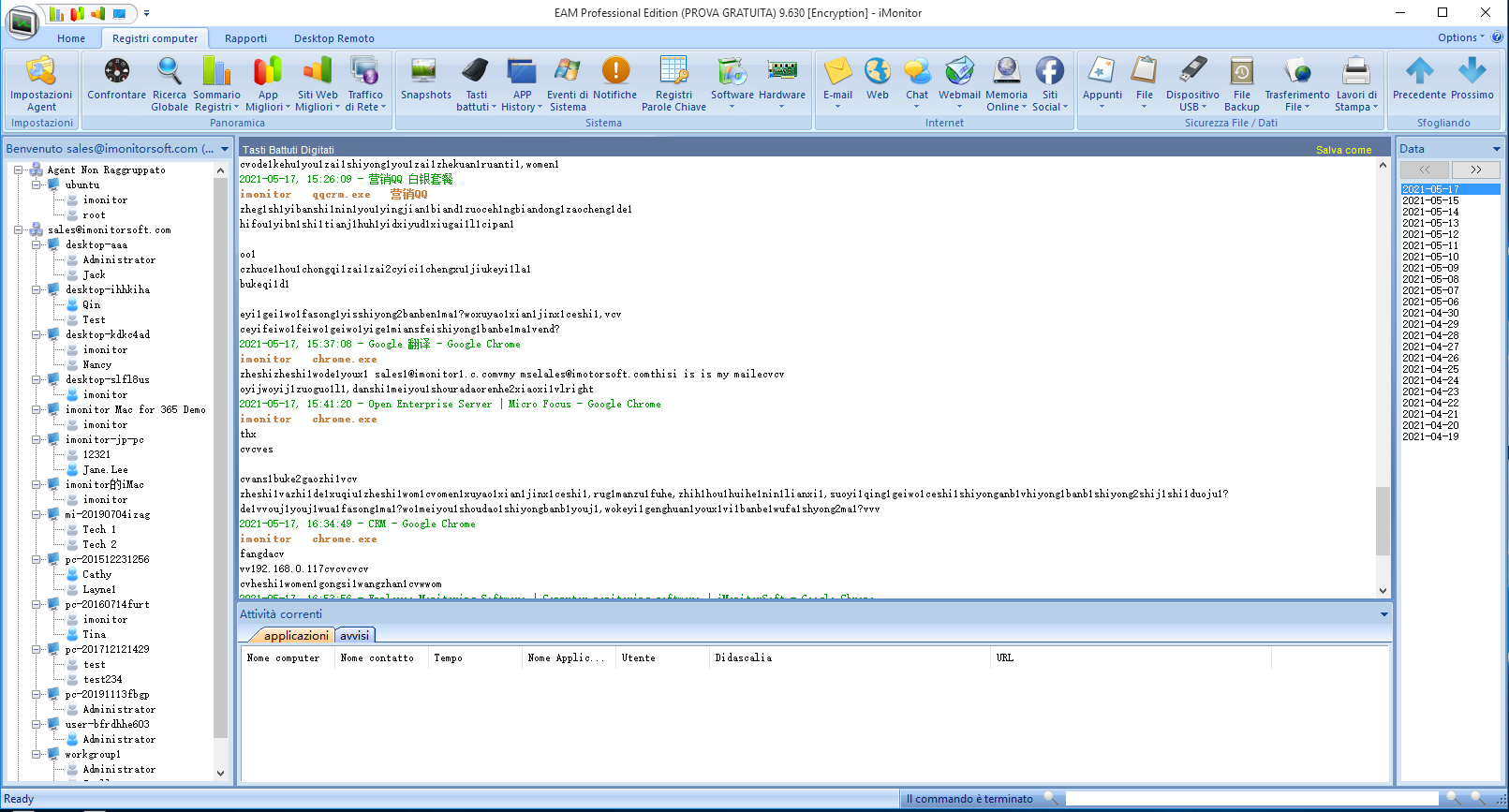1509x812 pixels.
Task: Select user Jane.Lee in tree
Action: point(106,469)
